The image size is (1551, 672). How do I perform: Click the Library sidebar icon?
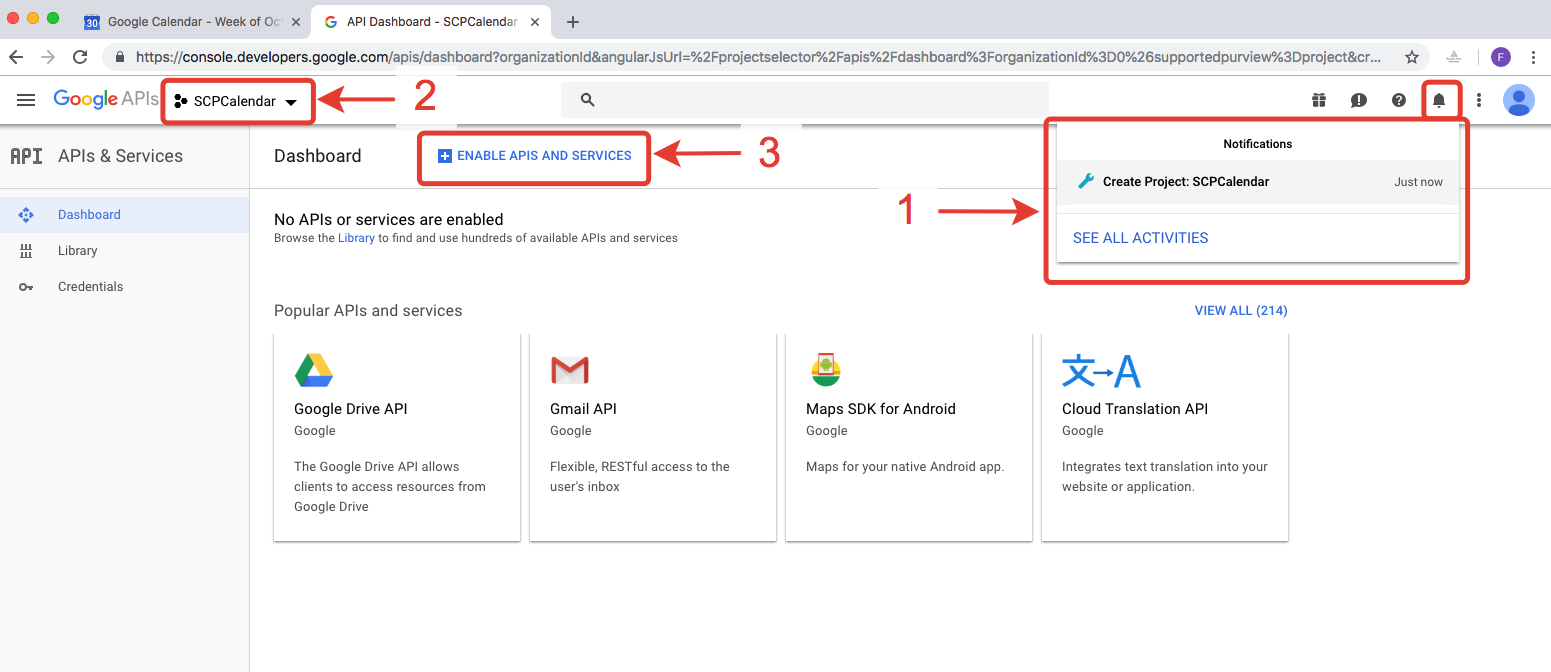(x=26, y=251)
